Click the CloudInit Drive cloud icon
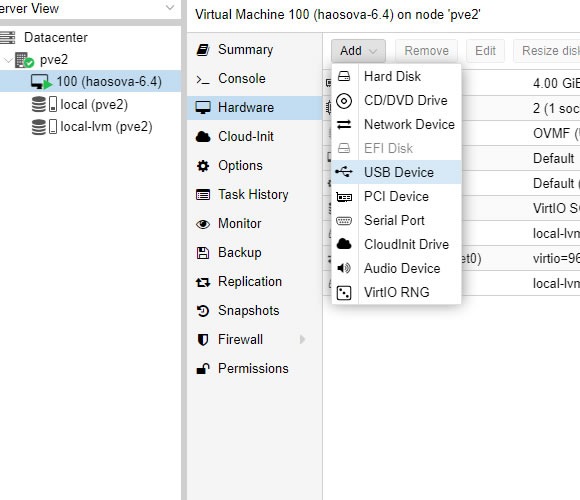580x500 pixels. click(344, 244)
